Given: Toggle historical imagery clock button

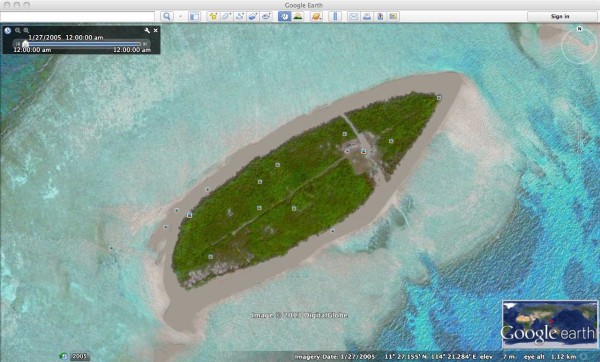Looking at the screenshot, I should [284, 16].
